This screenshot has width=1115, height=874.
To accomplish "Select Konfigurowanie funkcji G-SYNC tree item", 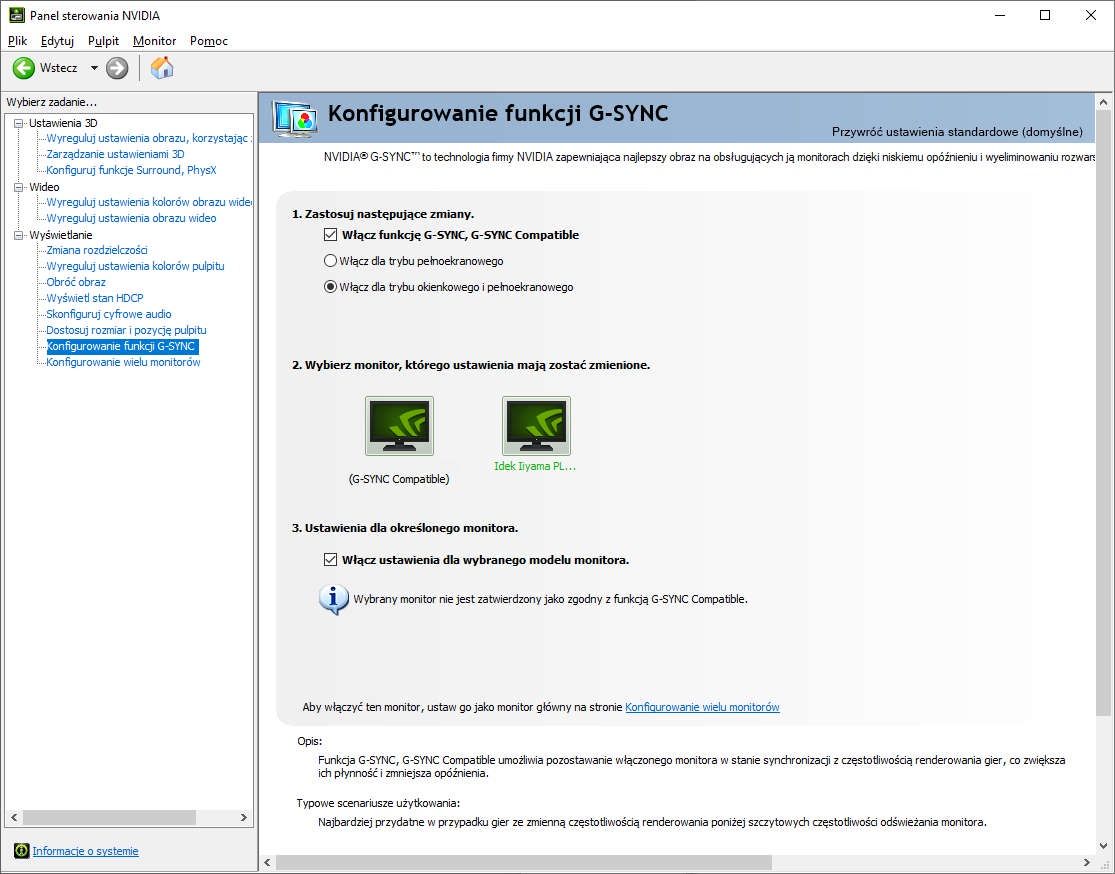I will click(x=121, y=346).
